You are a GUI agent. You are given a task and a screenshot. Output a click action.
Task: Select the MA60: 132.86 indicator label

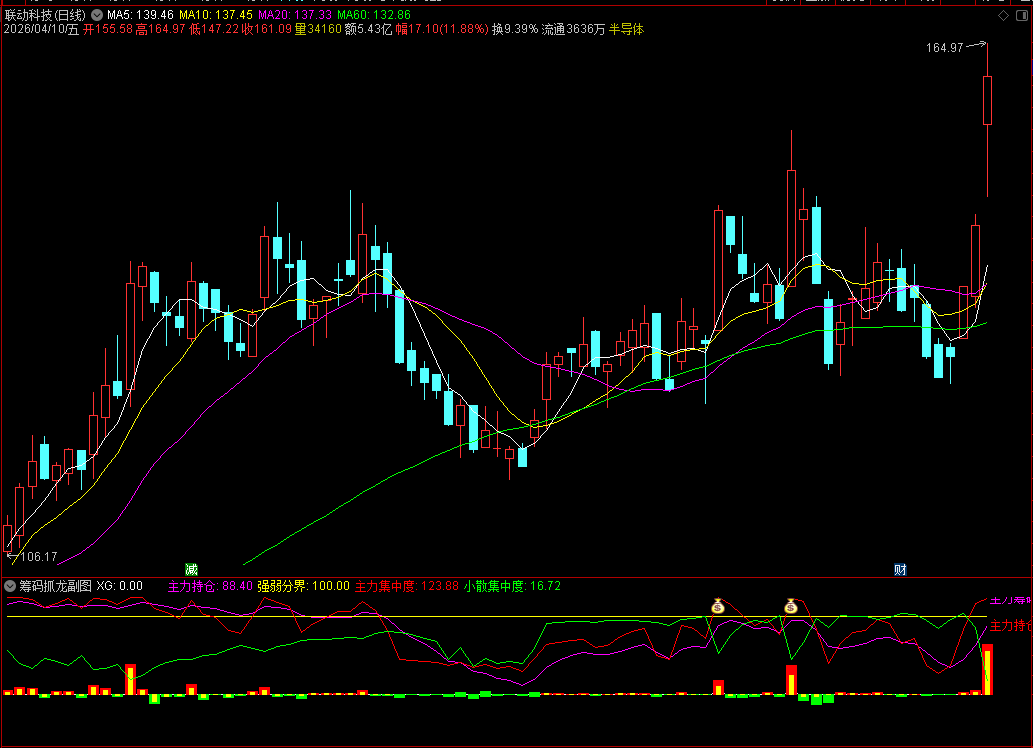click(374, 14)
